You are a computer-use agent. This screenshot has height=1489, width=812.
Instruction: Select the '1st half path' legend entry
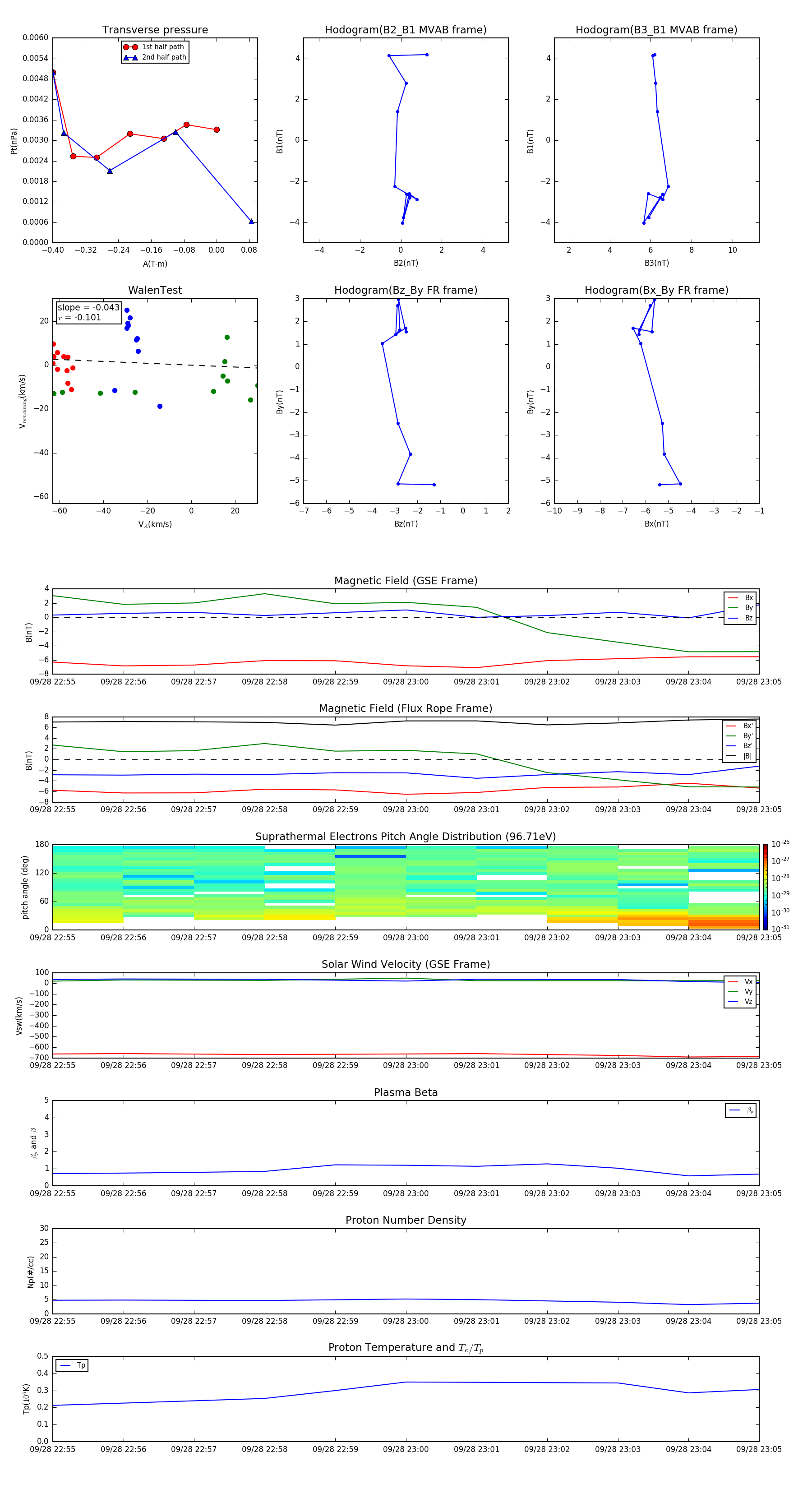pyautogui.click(x=155, y=47)
